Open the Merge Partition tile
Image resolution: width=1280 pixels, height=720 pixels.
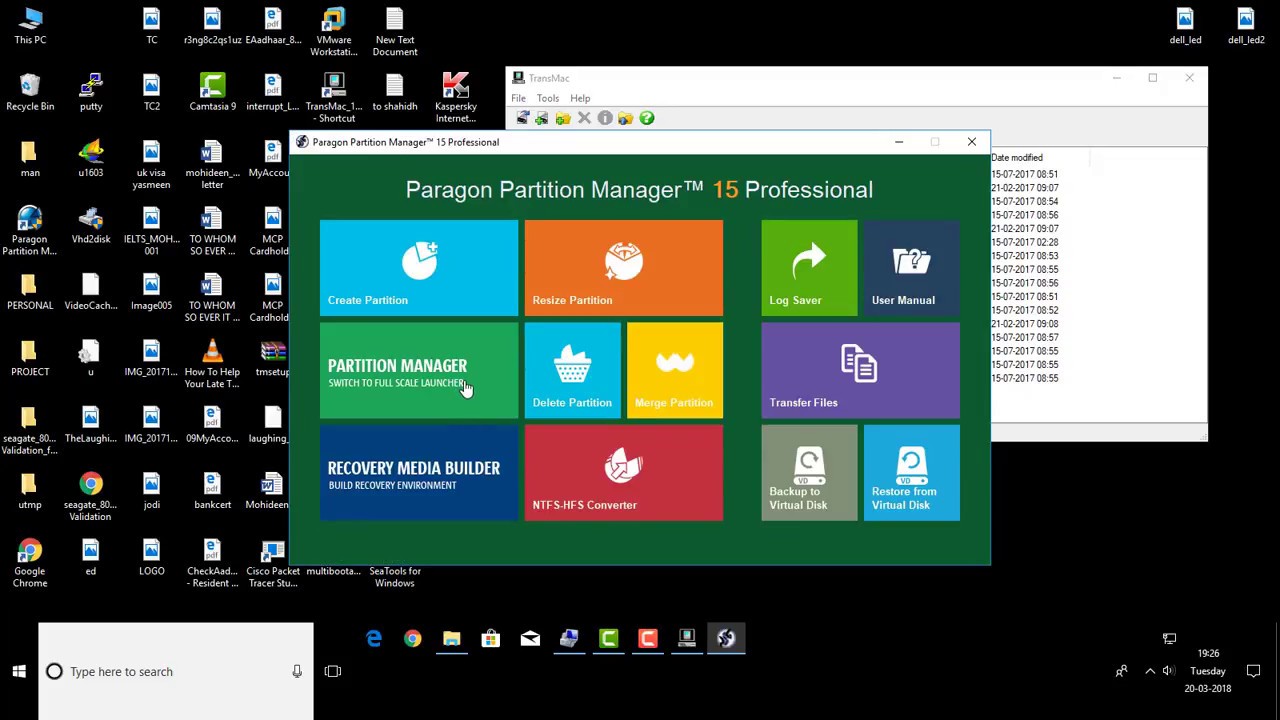(x=674, y=371)
